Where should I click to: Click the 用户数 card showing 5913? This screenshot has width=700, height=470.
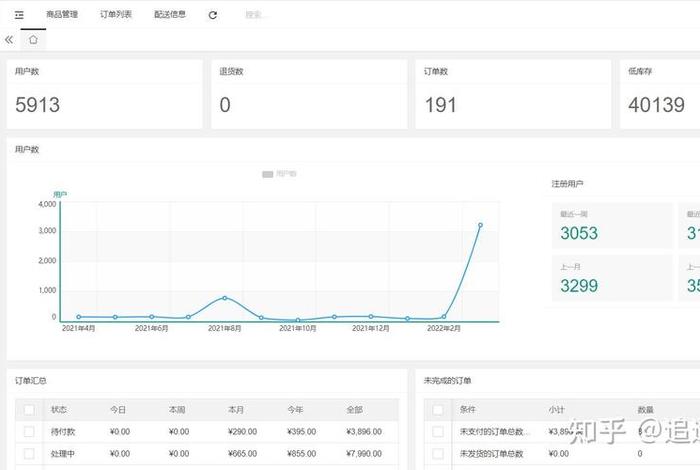104,94
